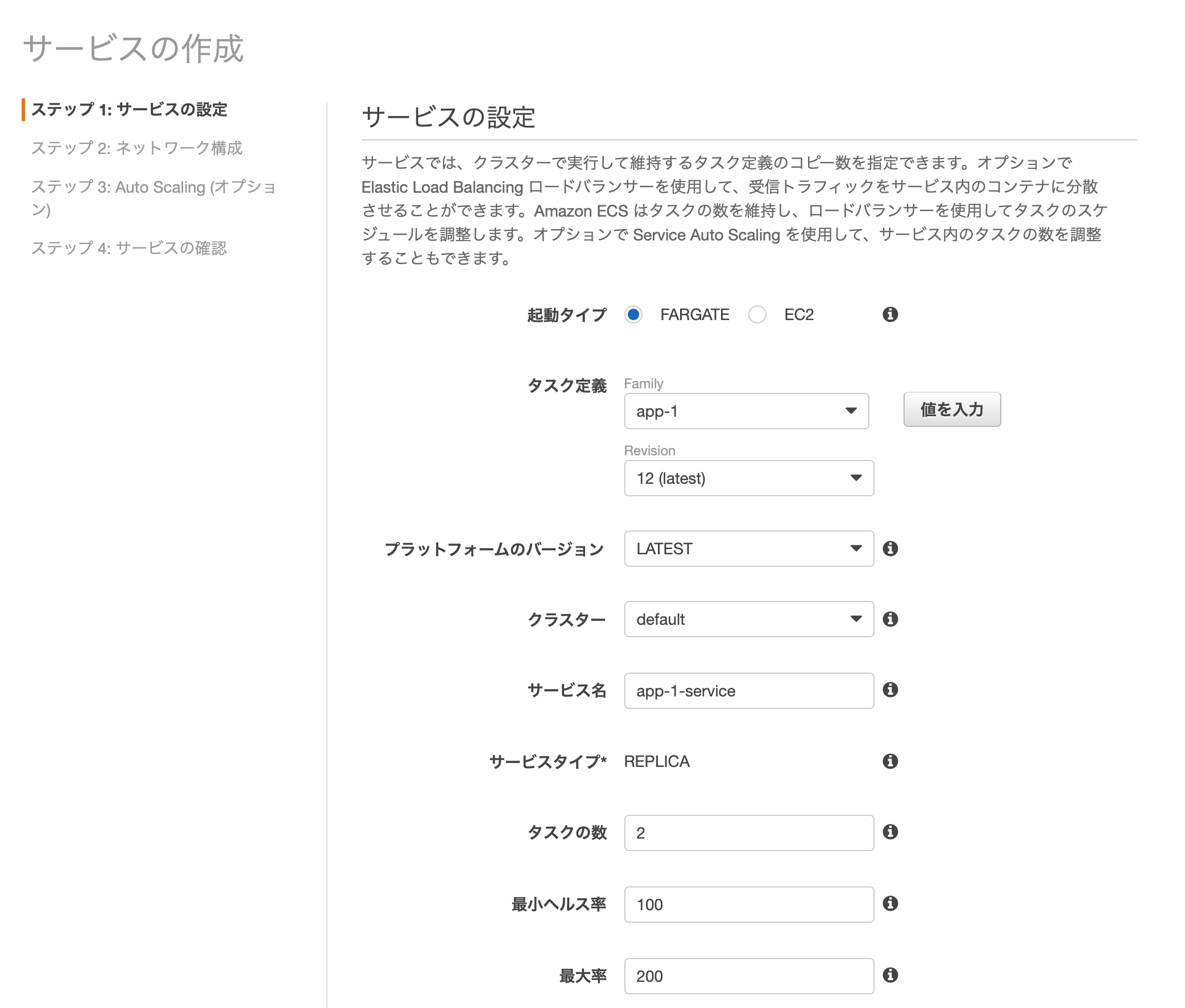
Task: Open the Revision dropdown showing 12 (latest)
Action: pos(748,478)
